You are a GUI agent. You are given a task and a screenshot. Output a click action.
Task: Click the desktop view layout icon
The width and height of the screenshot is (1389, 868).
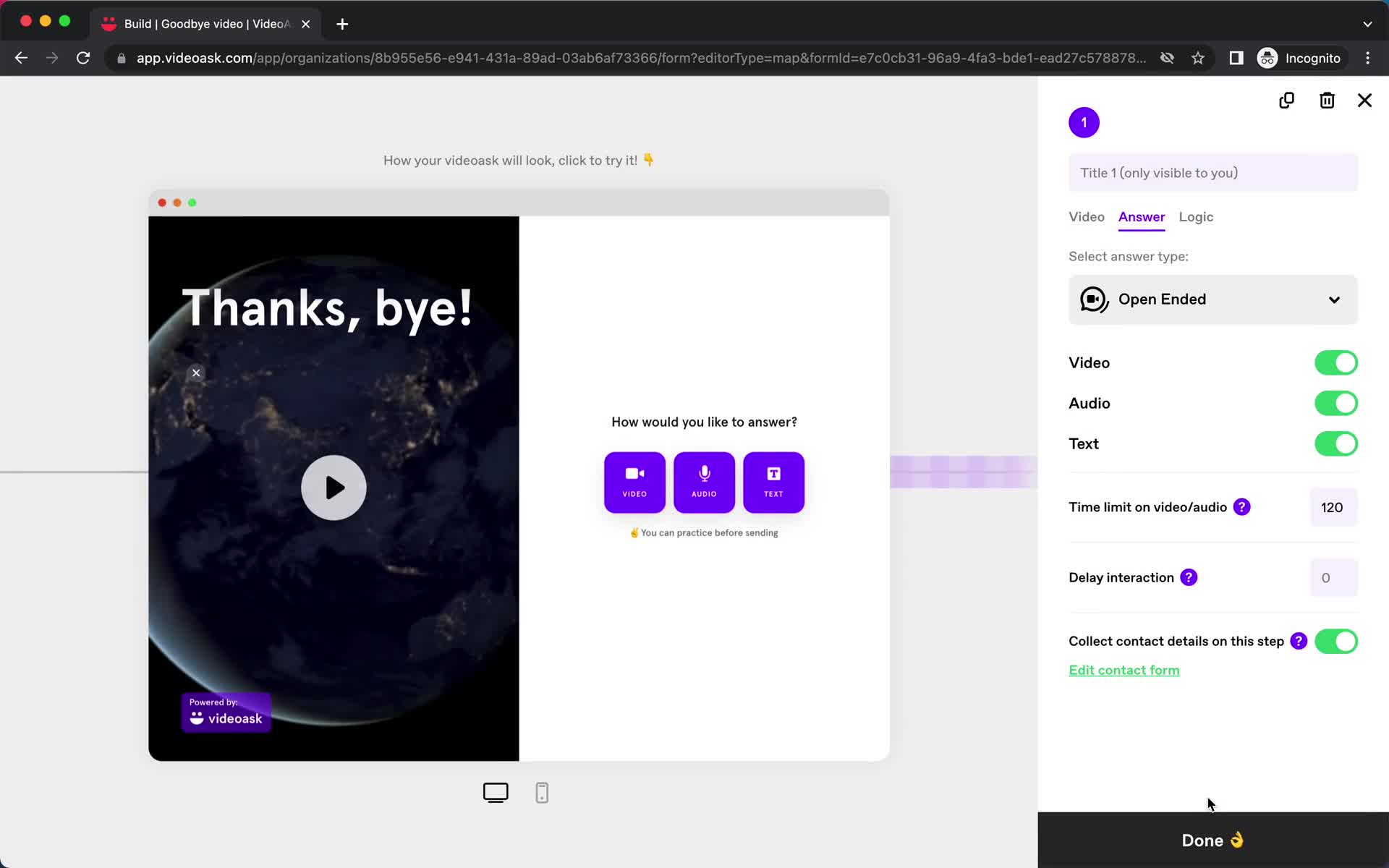pos(496,792)
